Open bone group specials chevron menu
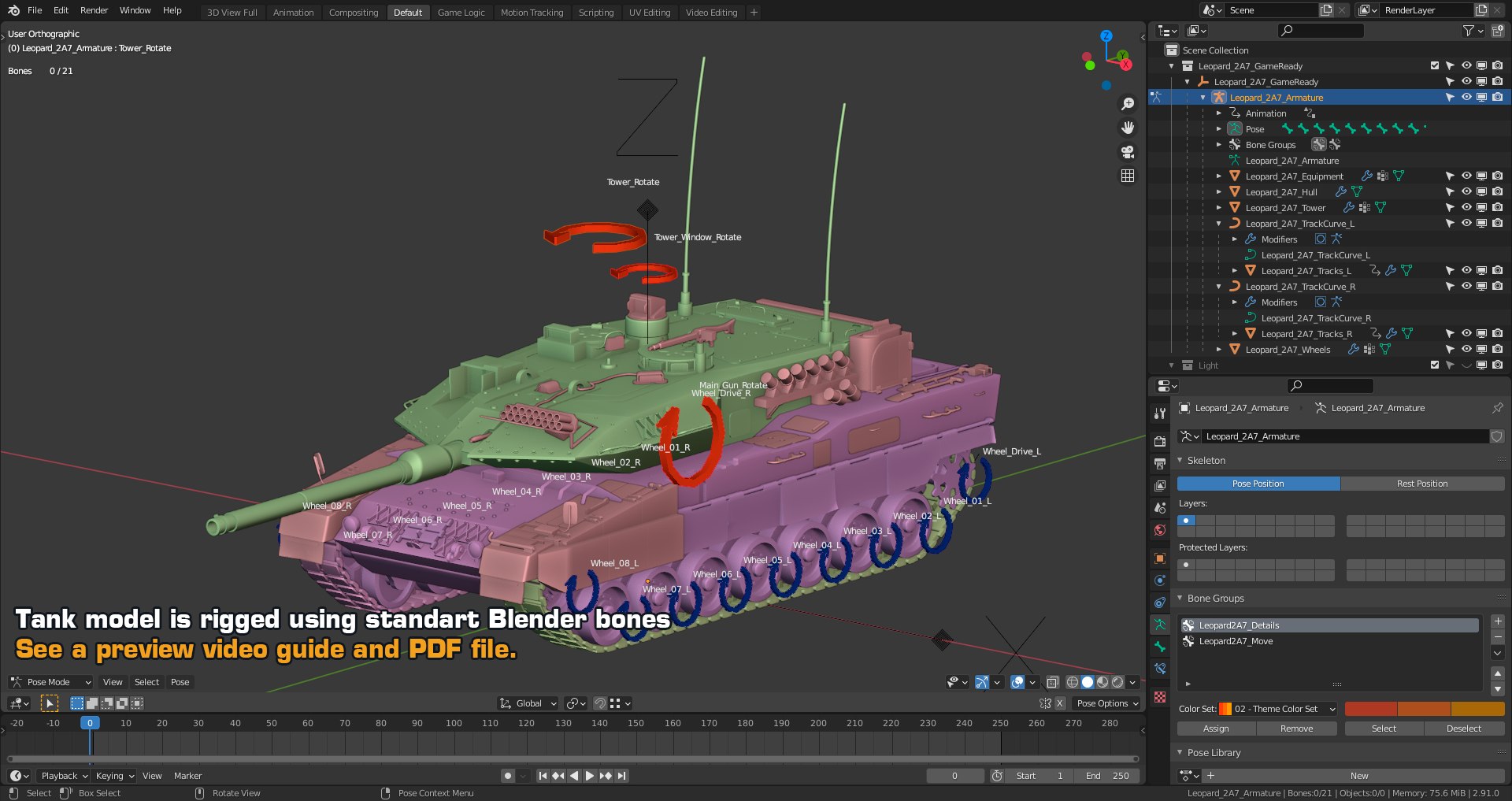The image size is (1512, 801). tap(1498, 653)
